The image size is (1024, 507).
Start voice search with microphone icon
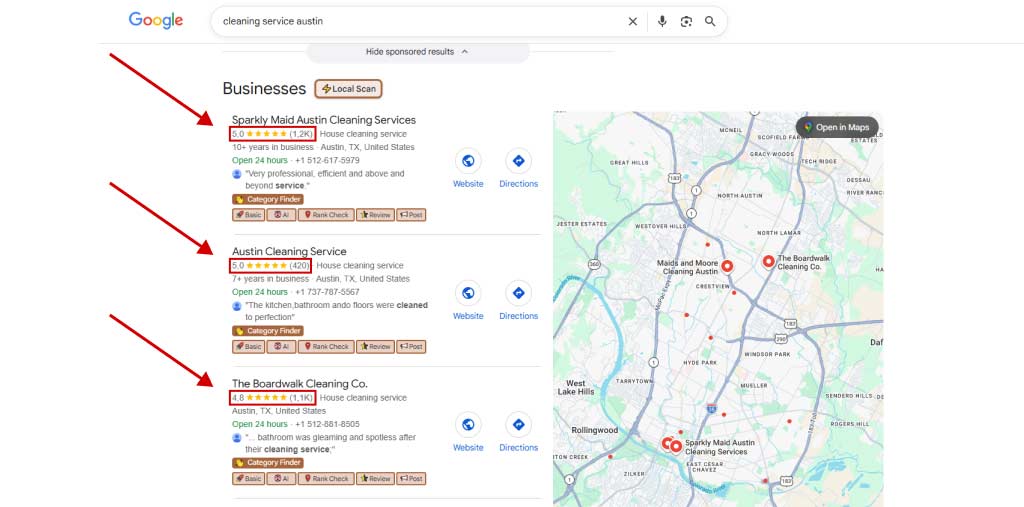point(662,21)
